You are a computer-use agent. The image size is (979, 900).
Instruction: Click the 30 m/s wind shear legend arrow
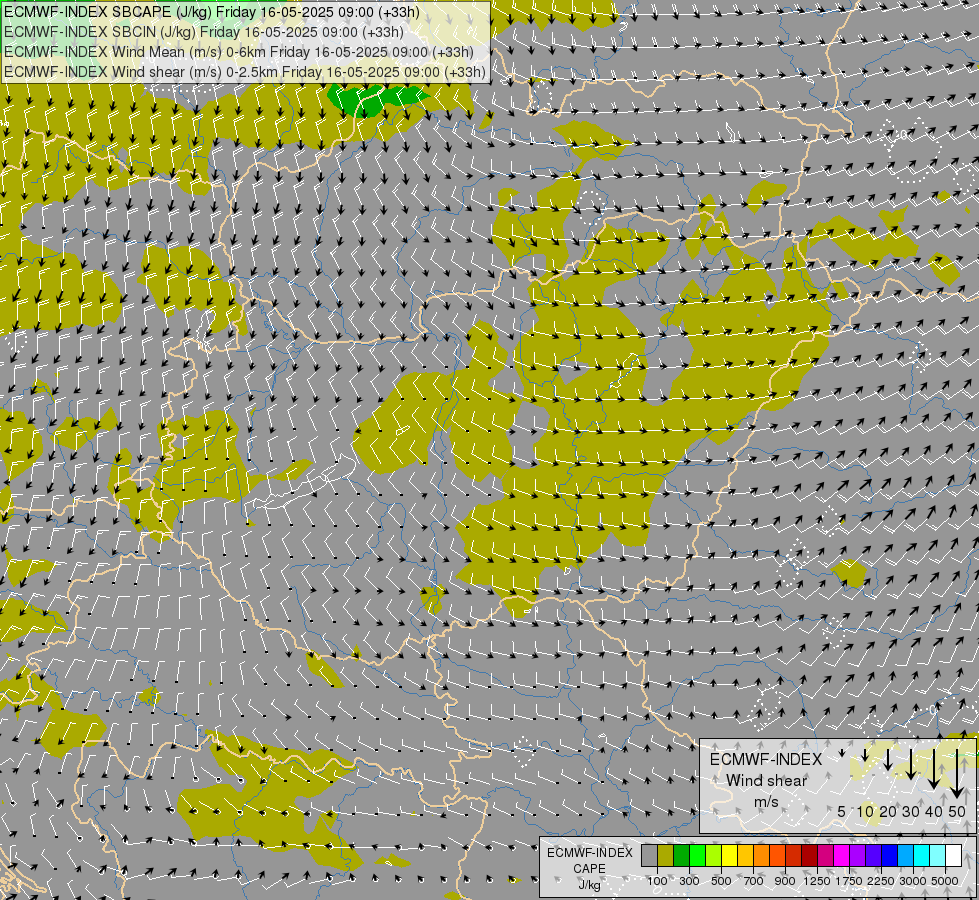click(x=911, y=764)
